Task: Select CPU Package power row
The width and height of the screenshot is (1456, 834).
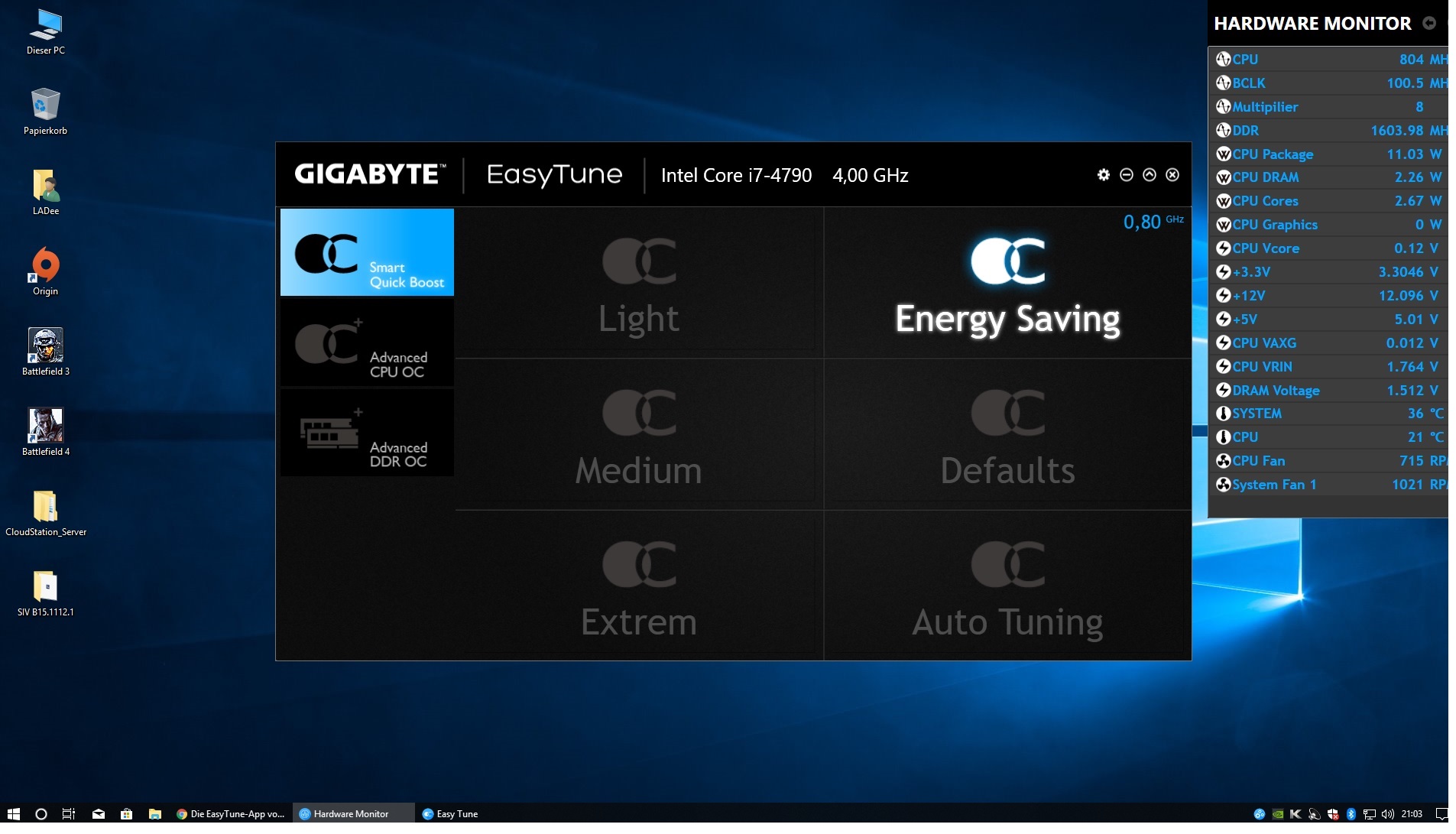Action: coord(1330,154)
